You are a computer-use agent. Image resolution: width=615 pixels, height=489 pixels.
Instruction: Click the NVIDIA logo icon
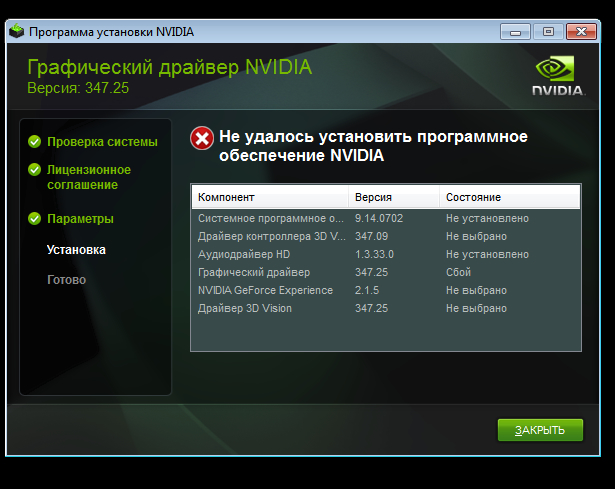click(558, 75)
